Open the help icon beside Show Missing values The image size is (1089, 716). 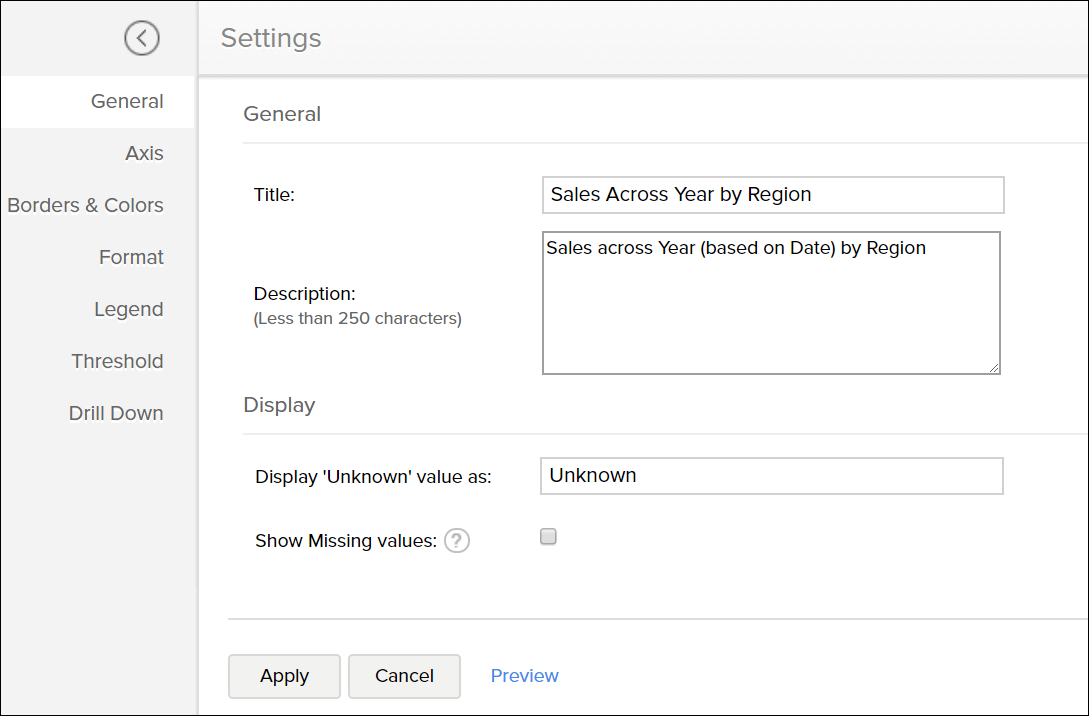click(x=456, y=541)
